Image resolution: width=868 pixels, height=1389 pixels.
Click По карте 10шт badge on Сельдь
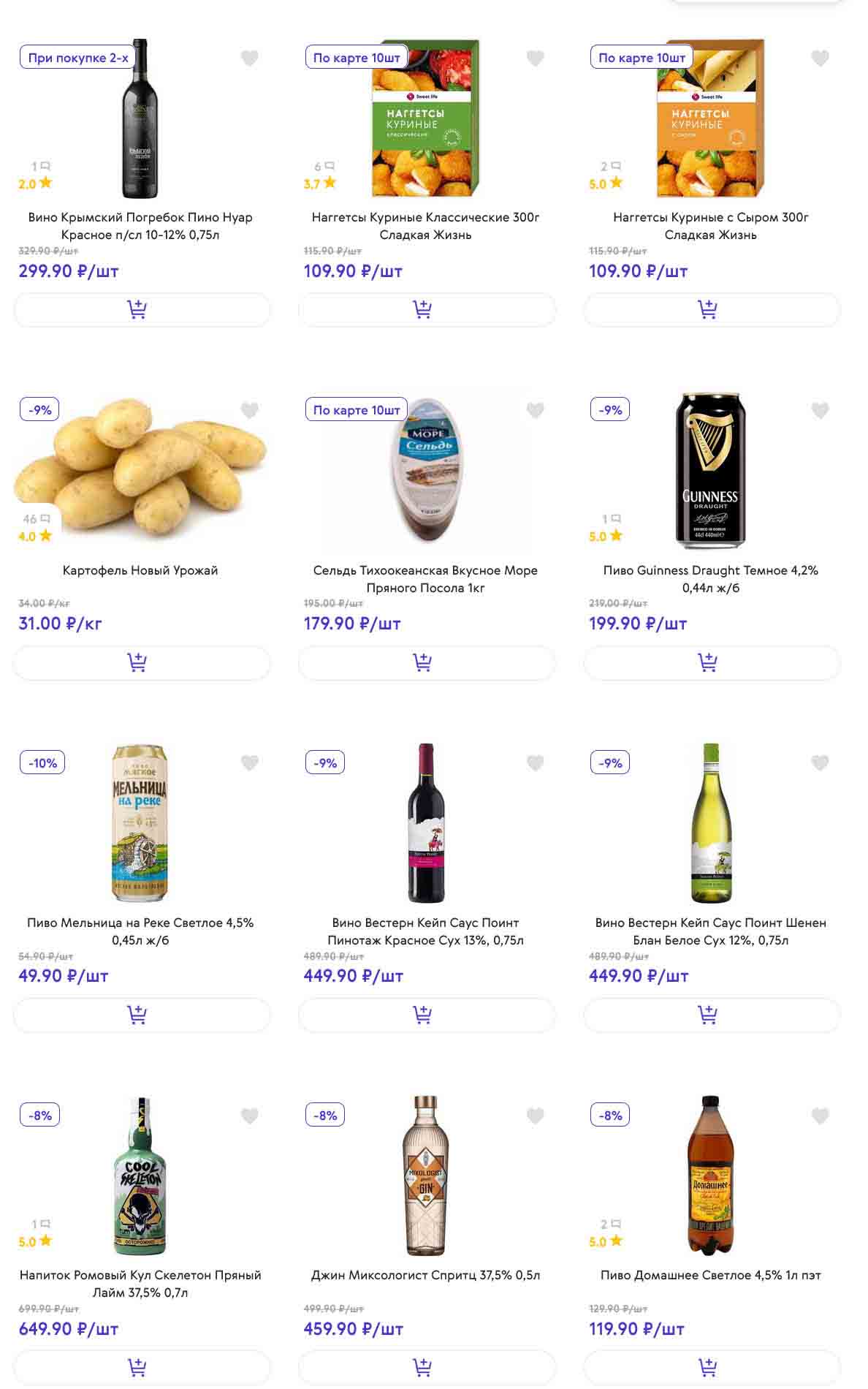click(x=357, y=410)
